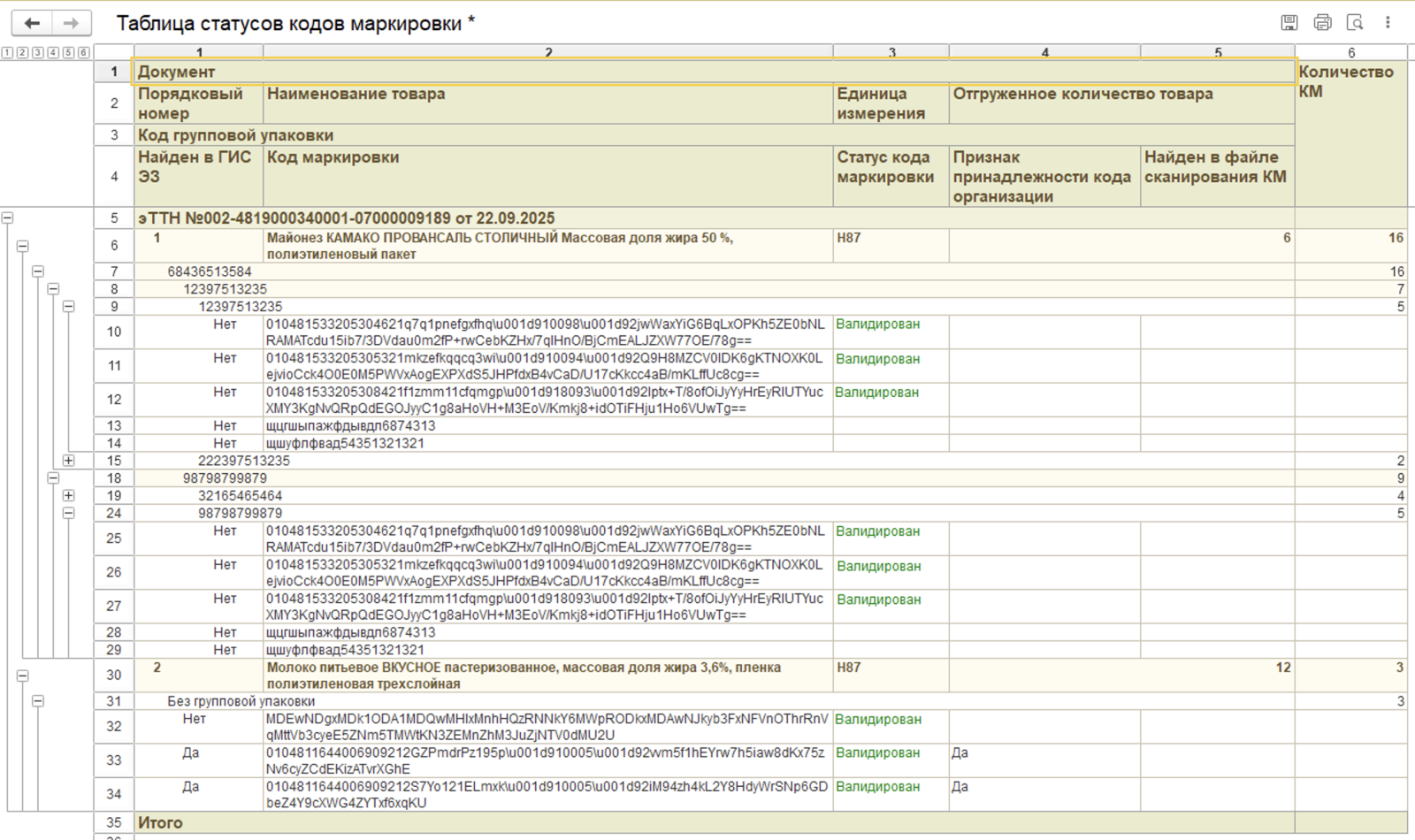Viewport: 1415px width, 840px height.
Task: Open the three-dots more actions menu
Action: coord(1388,23)
